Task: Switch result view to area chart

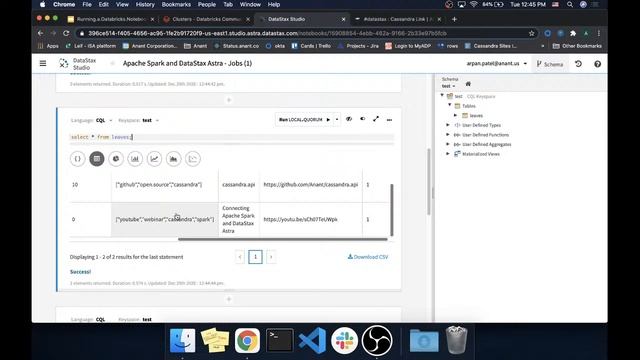Action: click(173, 159)
